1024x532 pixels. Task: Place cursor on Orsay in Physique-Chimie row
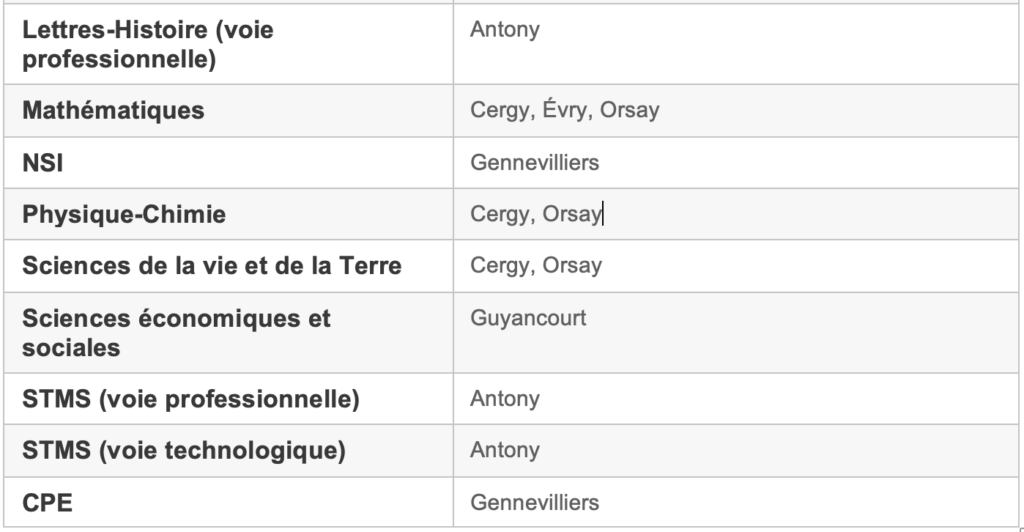pos(572,214)
